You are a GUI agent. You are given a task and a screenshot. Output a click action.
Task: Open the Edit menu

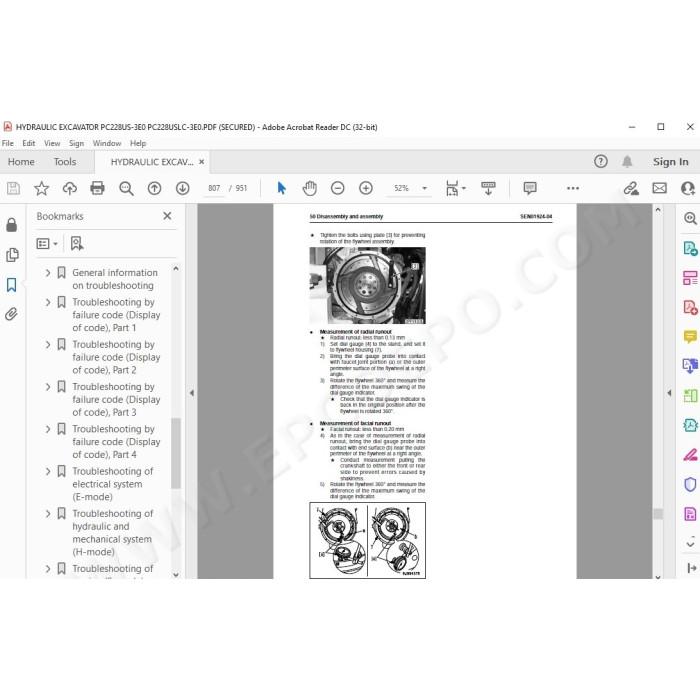(x=29, y=143)
